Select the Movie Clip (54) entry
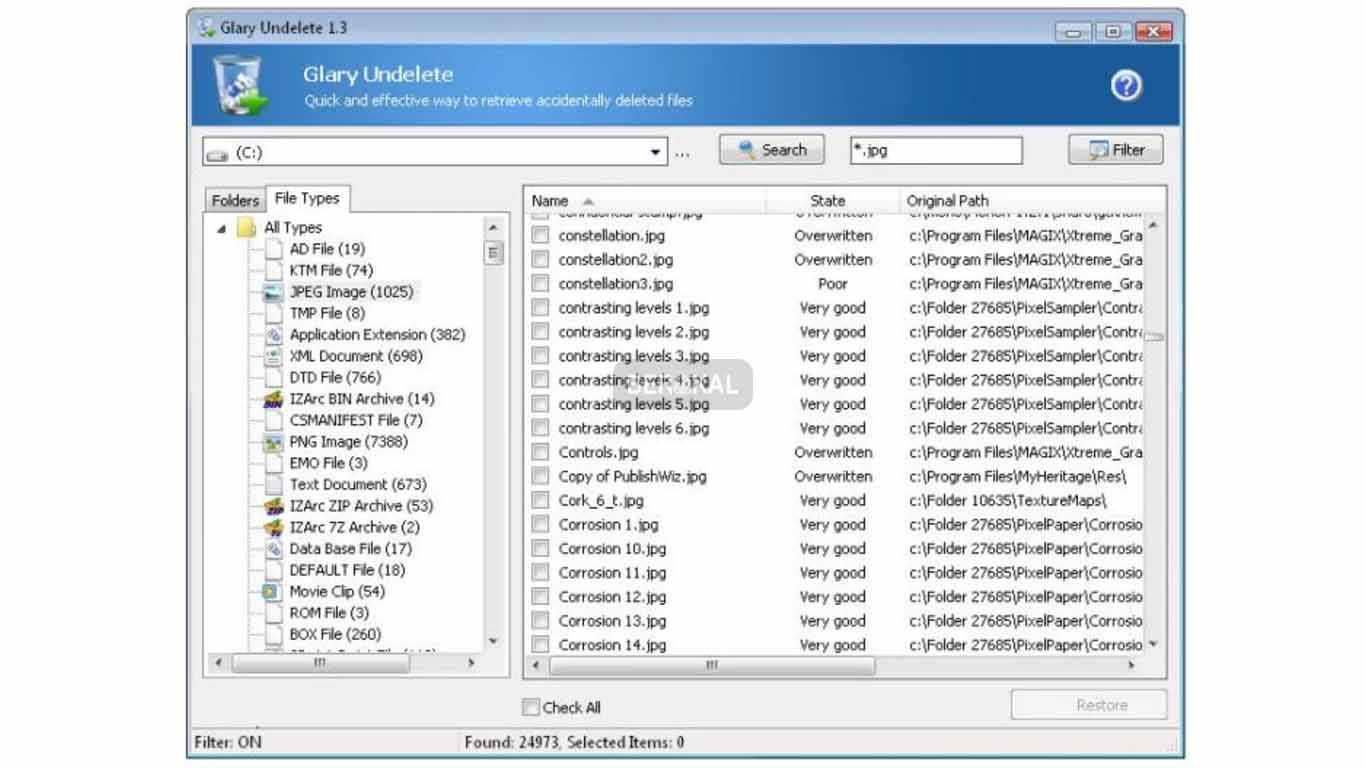The width and height of the screenshot is (1366, 768). [337, 591]
